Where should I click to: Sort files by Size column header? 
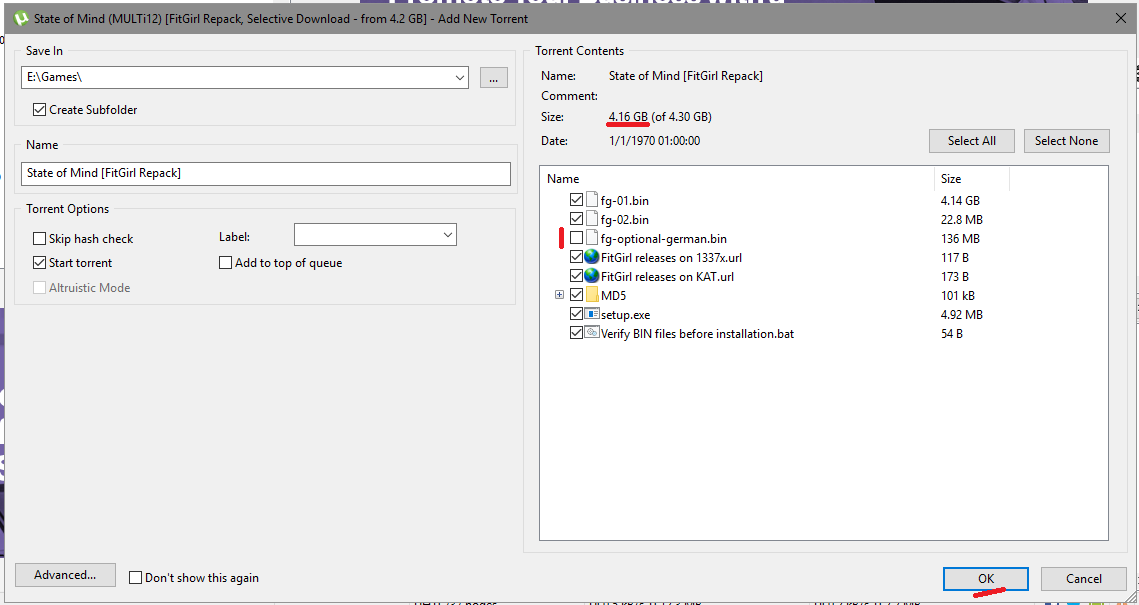[x=972, y=179]
